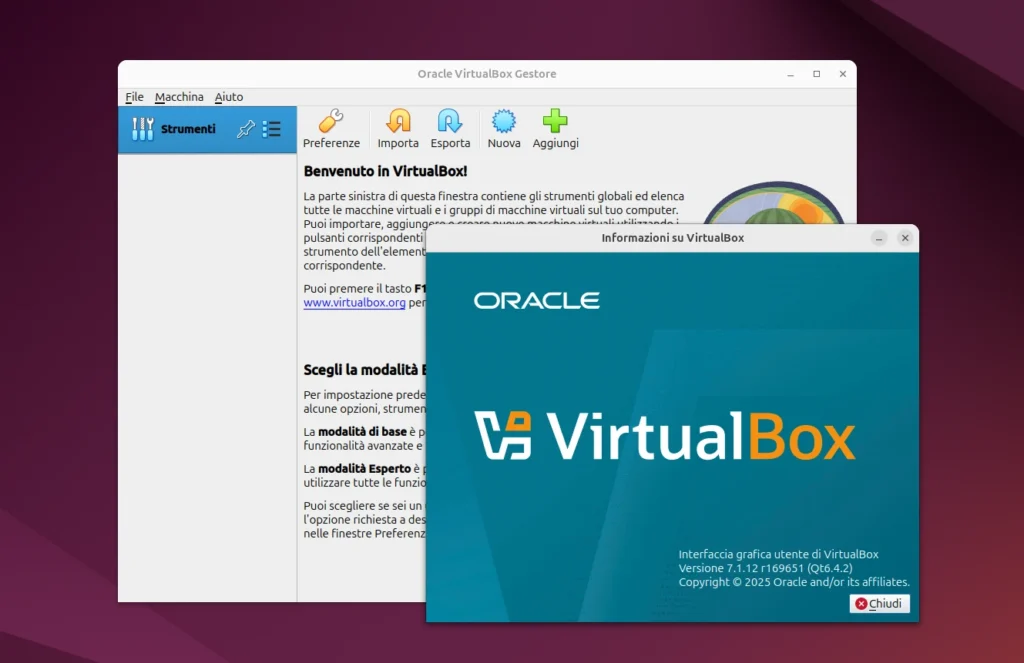Click the Strumenti toolbox icon in the sidebar
The height and width of the screenshot is (663, 1024).
click(142, 128)
